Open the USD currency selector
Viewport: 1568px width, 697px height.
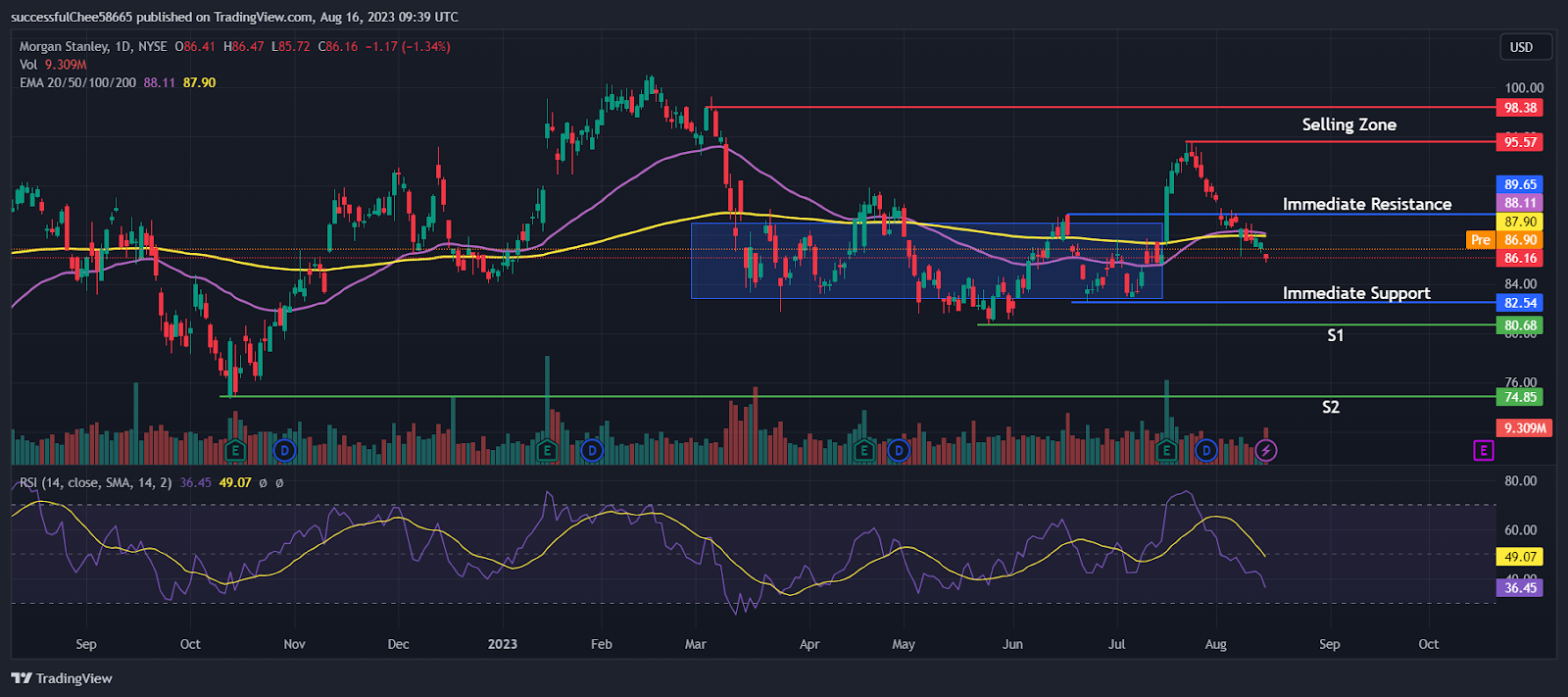pos(1526,47)
